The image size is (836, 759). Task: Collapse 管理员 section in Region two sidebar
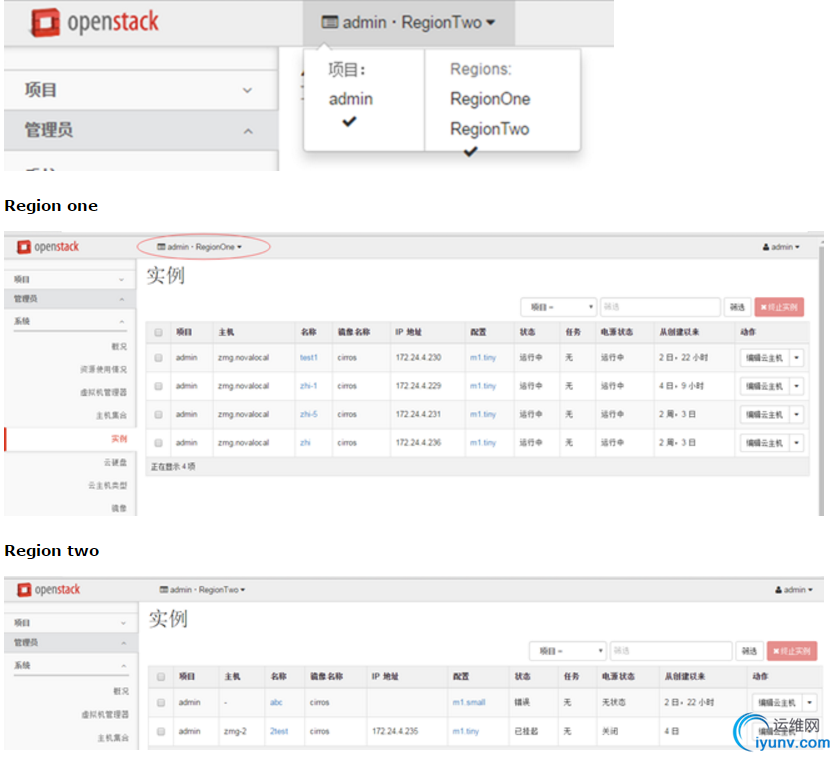pyautogui.click(x=71, y=643)
